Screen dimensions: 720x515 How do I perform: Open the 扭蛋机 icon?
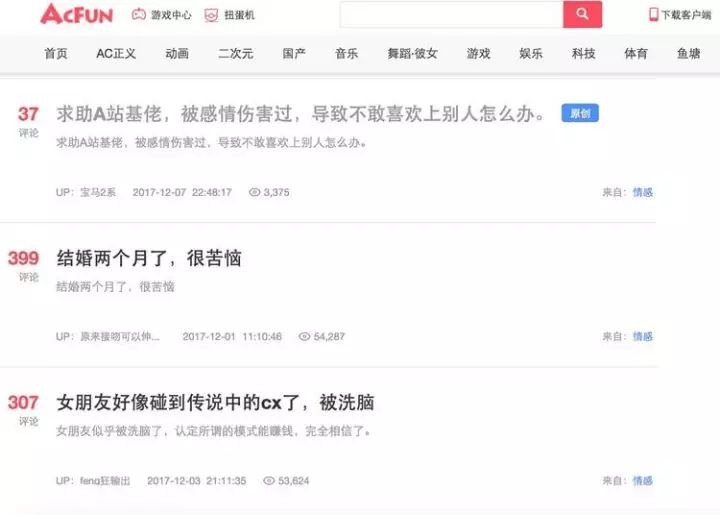tap(211, 15)
